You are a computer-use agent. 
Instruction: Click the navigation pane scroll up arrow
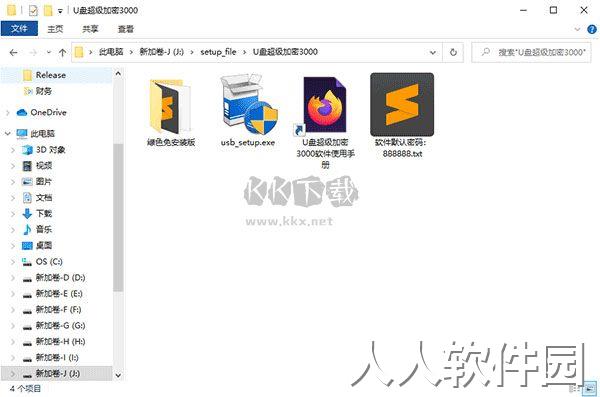point(118,74)
